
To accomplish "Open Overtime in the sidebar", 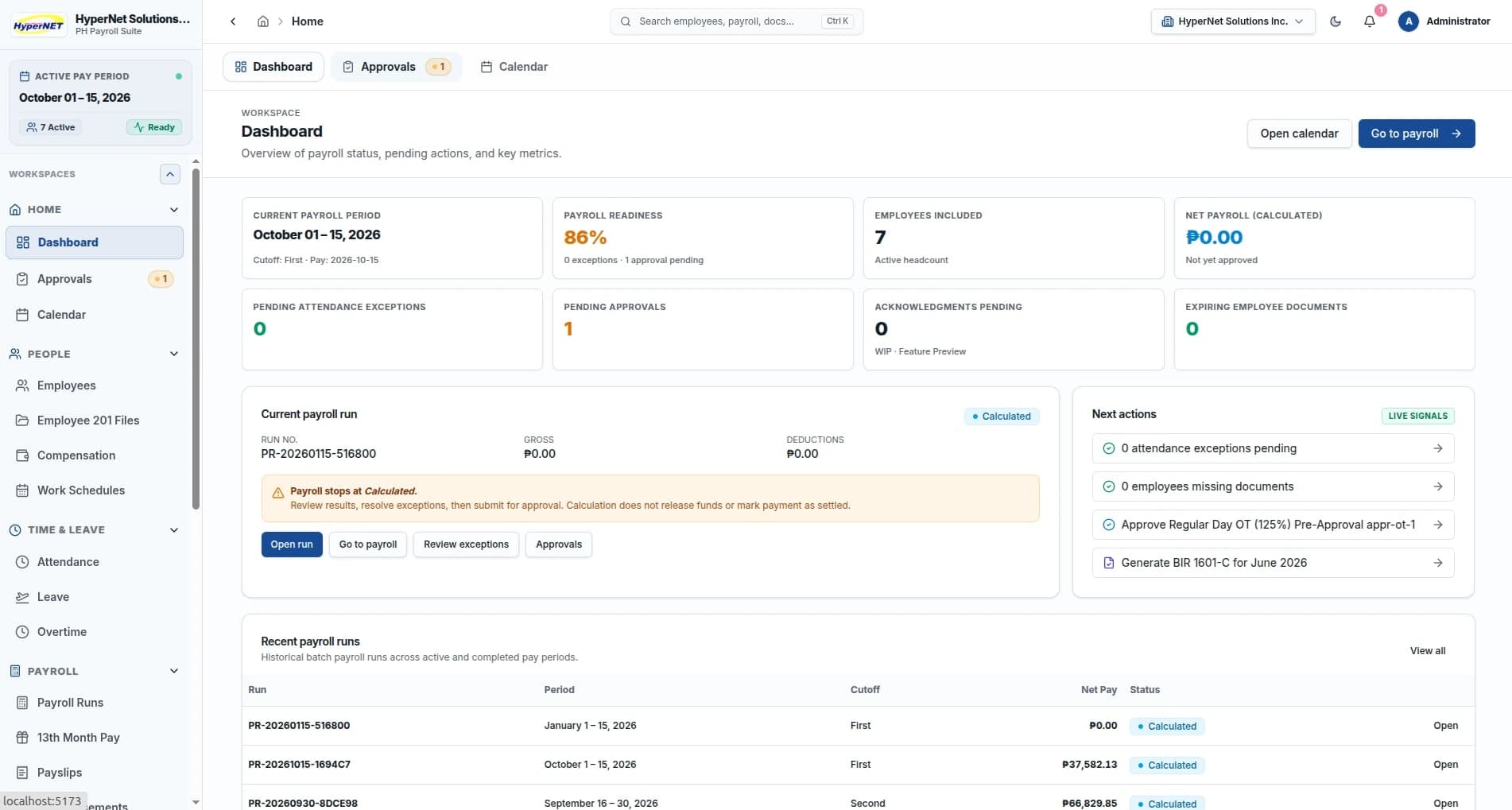I will (x=95, y=632).
